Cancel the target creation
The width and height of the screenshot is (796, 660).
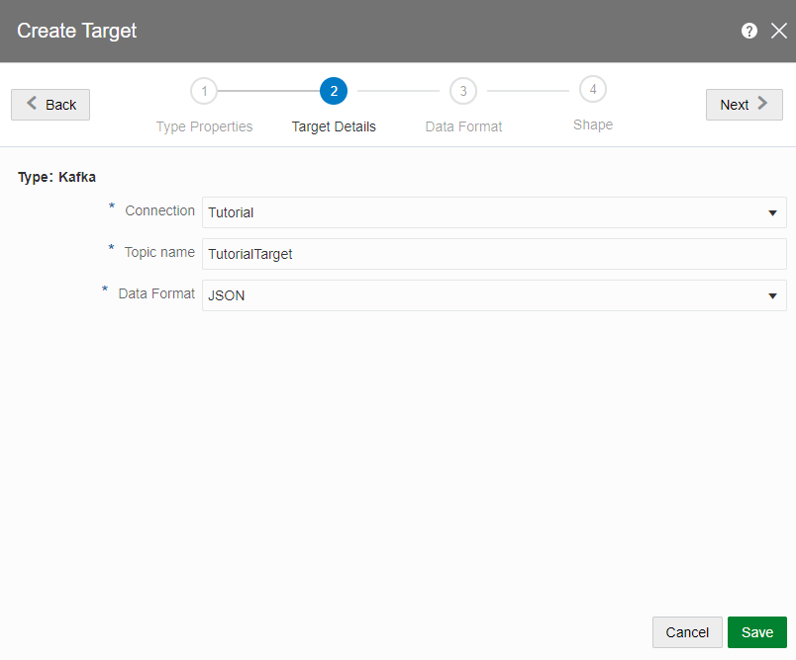(x=687, y=632)
